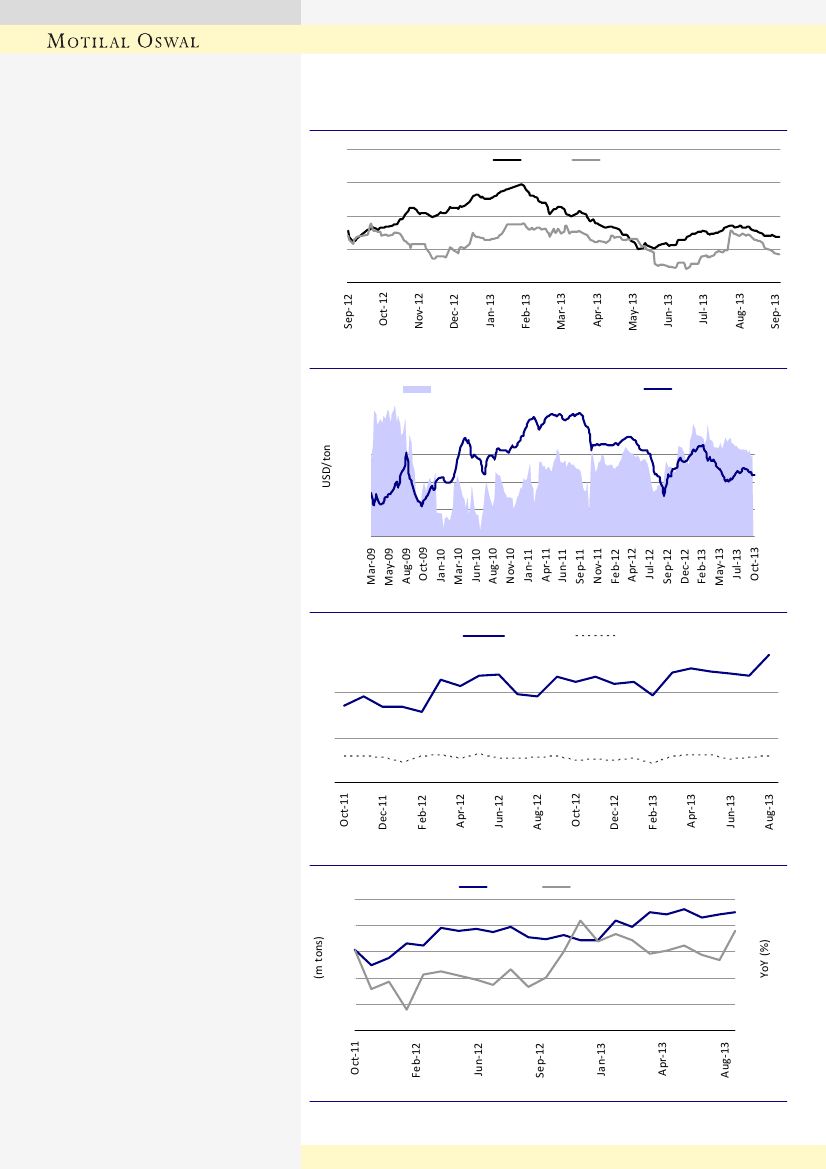This screenshot has width=826, height=1169.
Task: Click the Mar-13 date label
Action: pyautogui.click(x=562, y=310)
